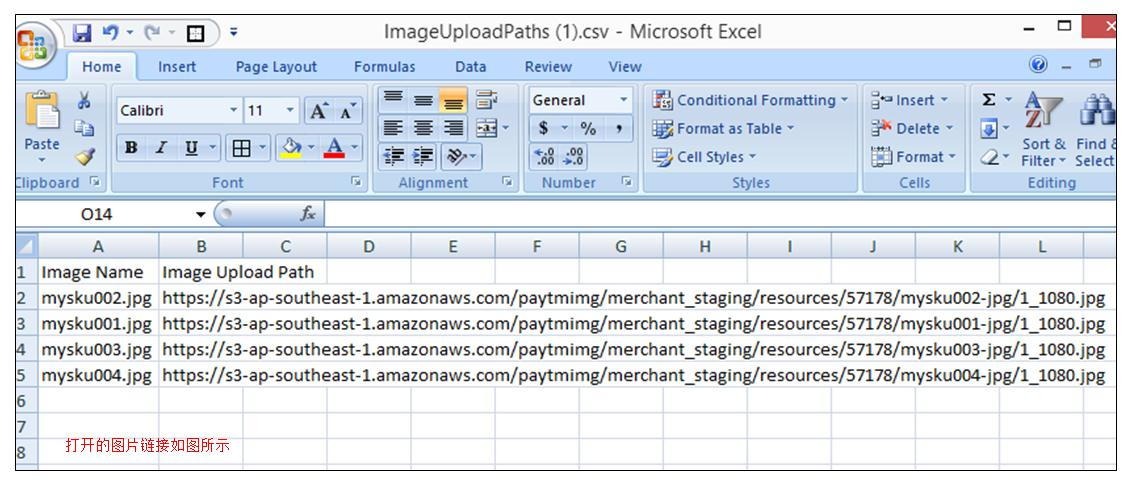Switch to the Data tab
The height and width of the screenshot is (488, 1128).
point(470,67)
